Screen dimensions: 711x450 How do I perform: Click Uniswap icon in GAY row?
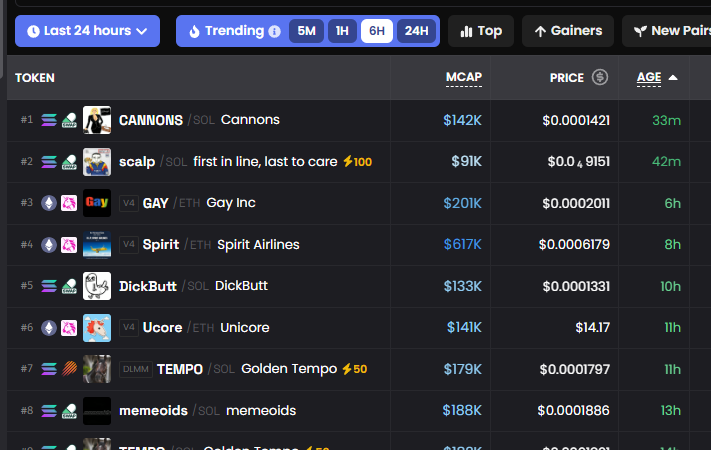pyautogui.click(x=69, y=203)
